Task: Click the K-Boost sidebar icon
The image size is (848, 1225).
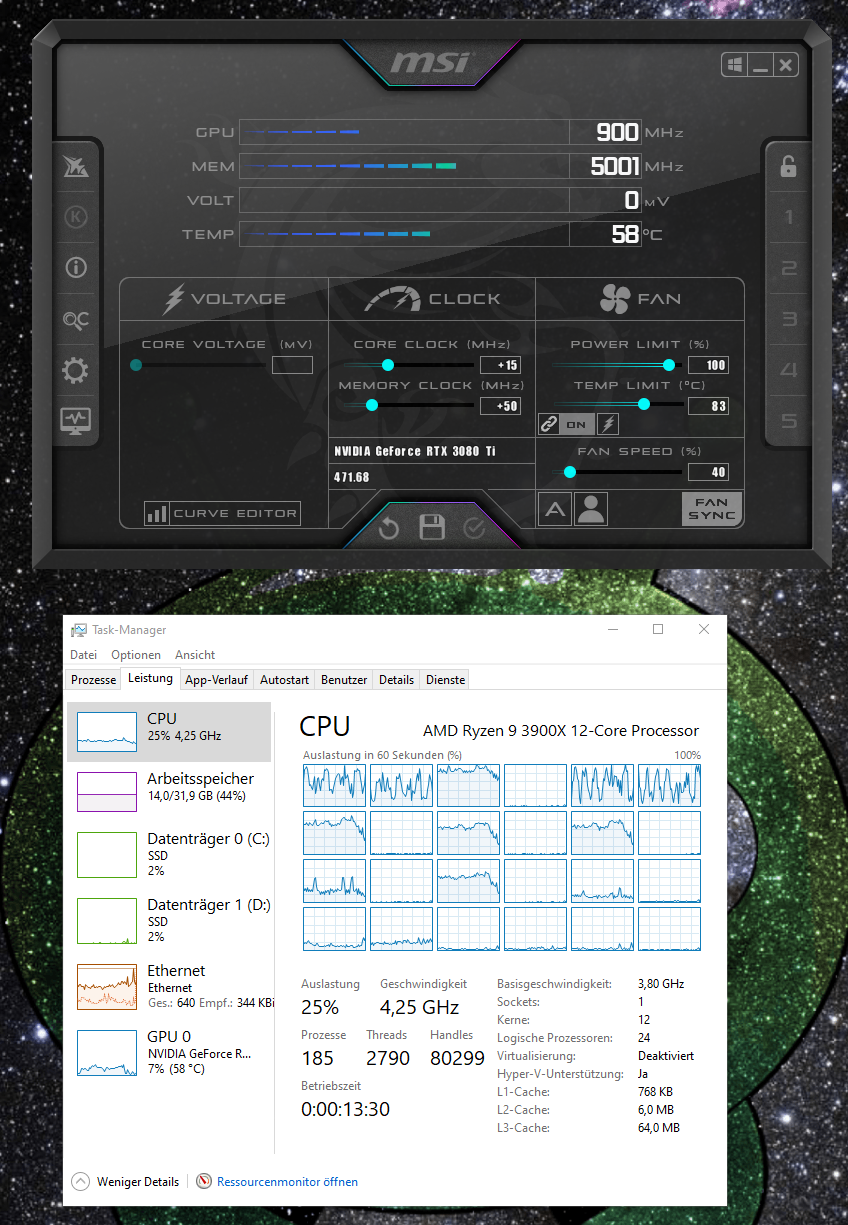Action: click(75, 217)
